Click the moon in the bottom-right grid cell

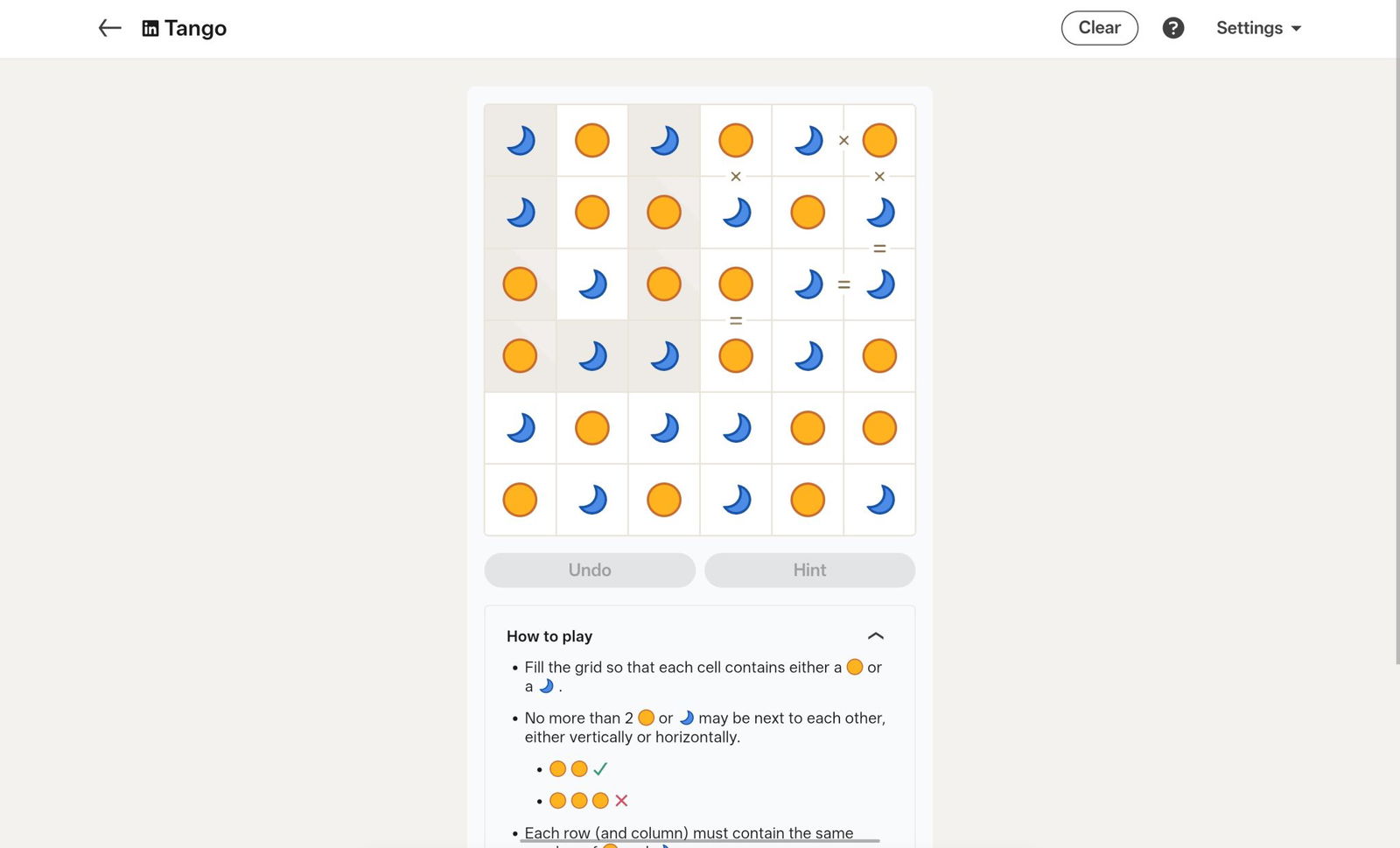tap(879, 500)
